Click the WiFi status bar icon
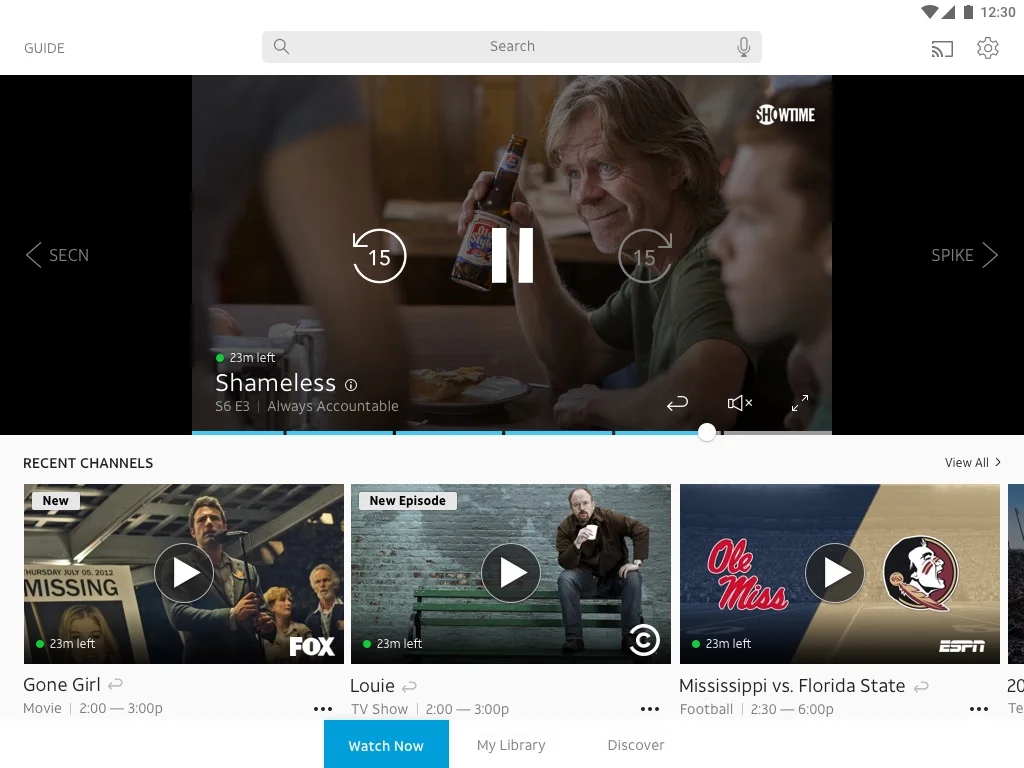This screenshot has width=1024, height=768. pos(929,12)
